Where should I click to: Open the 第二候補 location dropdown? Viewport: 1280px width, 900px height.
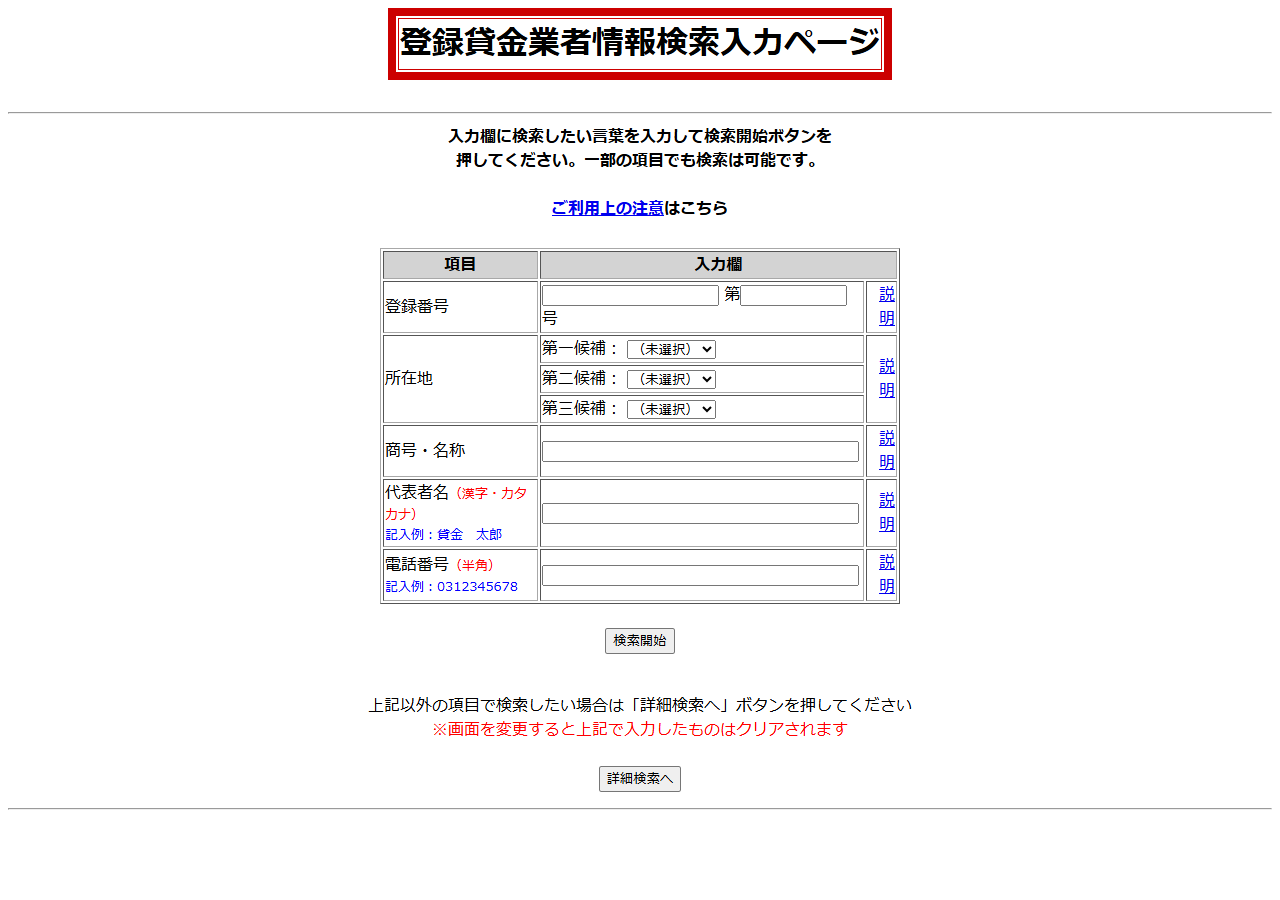pyautogui.click(x=671, y=379)
